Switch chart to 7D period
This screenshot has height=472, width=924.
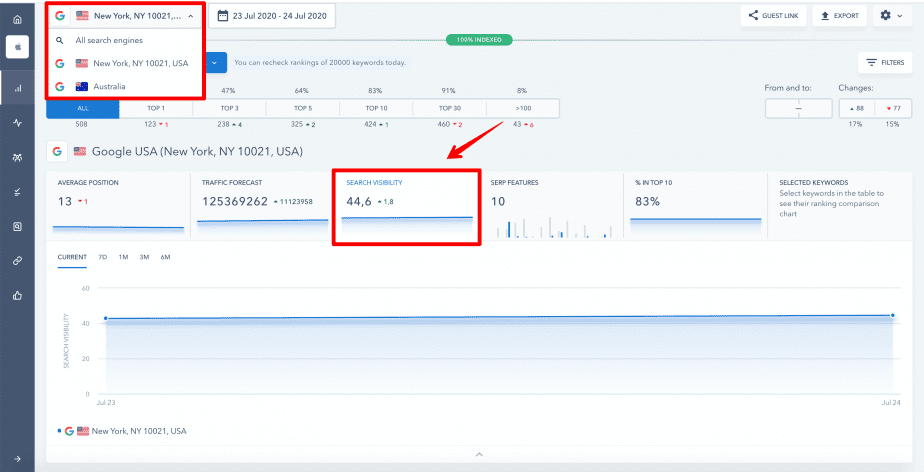pos(103,258)
